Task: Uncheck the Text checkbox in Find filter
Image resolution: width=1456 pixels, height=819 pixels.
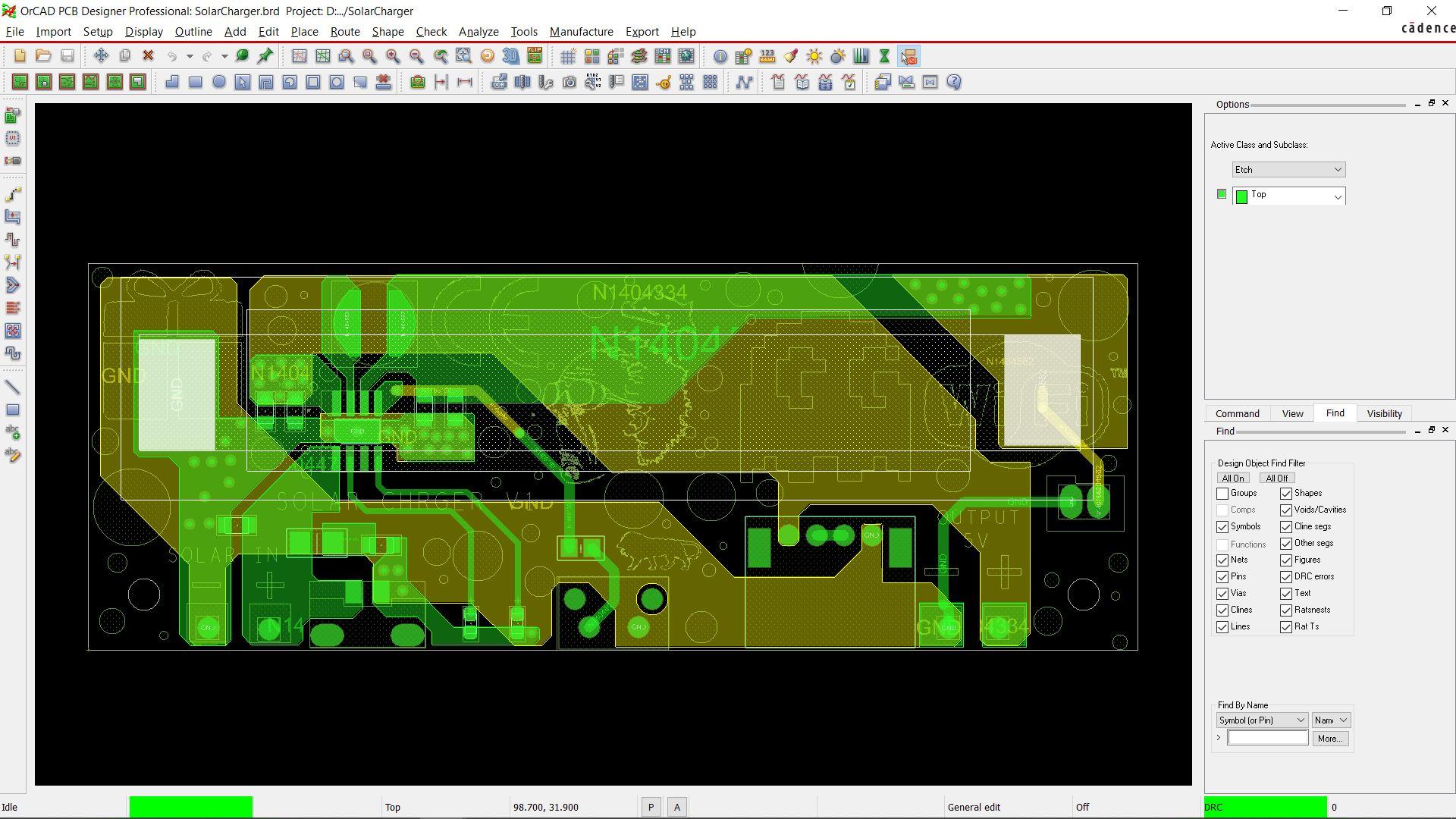Action: click(x=1286, y=594)
